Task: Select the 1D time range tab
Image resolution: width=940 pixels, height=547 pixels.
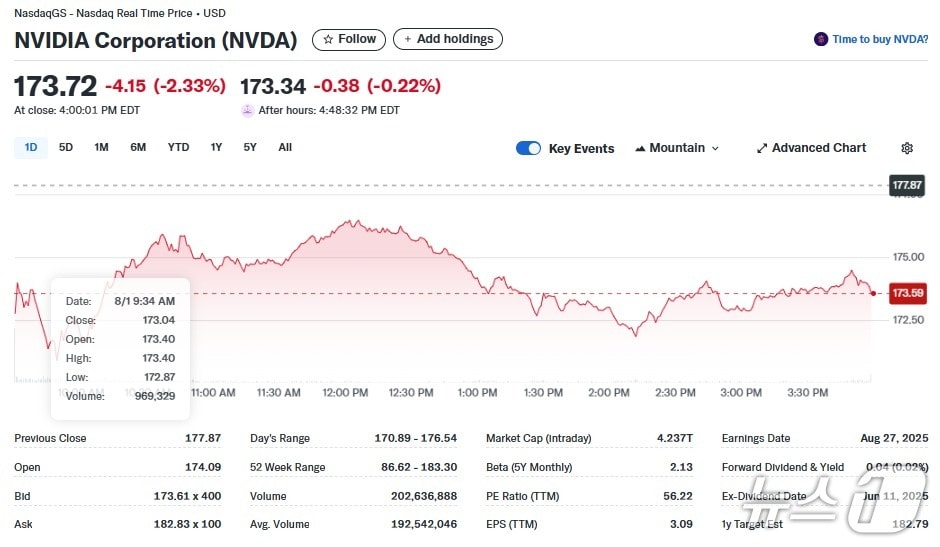Action: pyautogui.click(x=31, y=147)
